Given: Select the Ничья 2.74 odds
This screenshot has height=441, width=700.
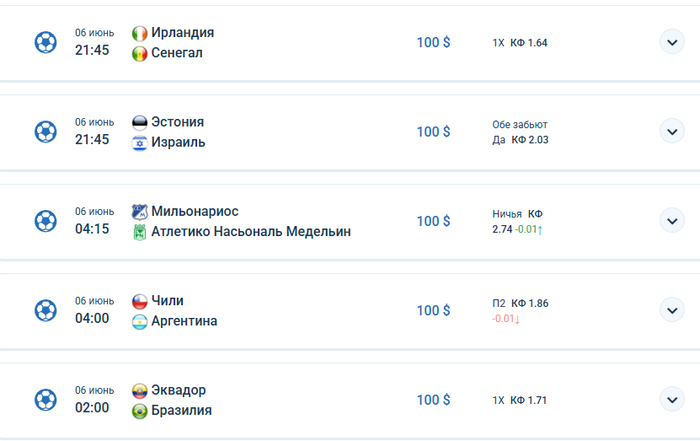Looking at the screenshot, I should tap(517, 221).
